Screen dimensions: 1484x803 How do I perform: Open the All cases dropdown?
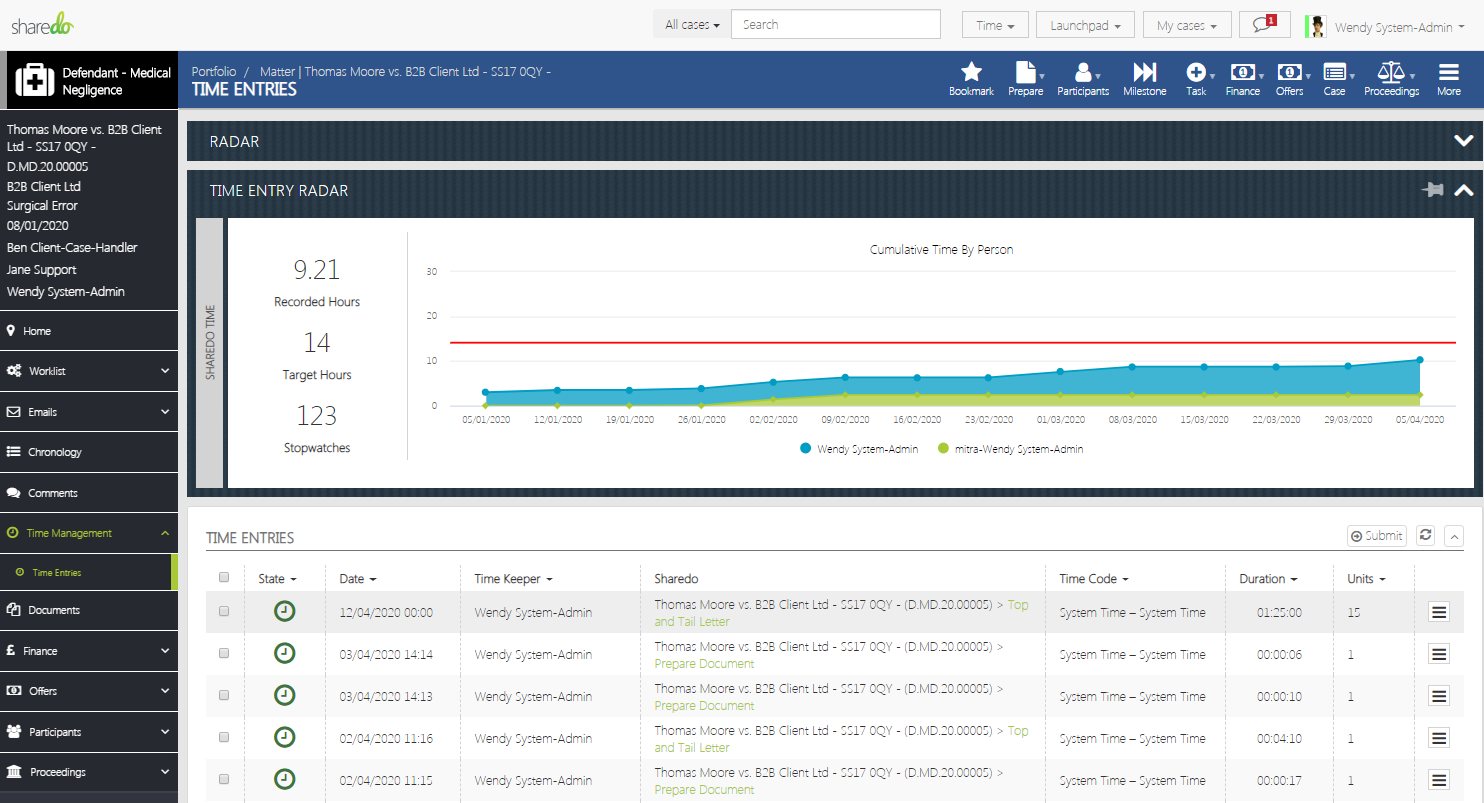pyautogui.click(x=692, y=25)
